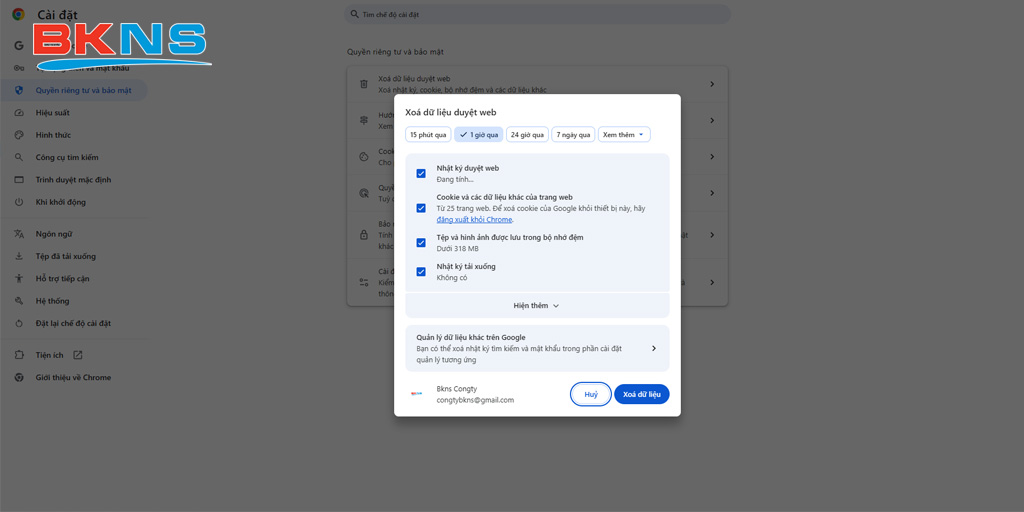Viewport: 1024px width, 512px height.
Task: Click the browser icon next to Trình duyệt mặc định
Action: (x=19, y=180)
